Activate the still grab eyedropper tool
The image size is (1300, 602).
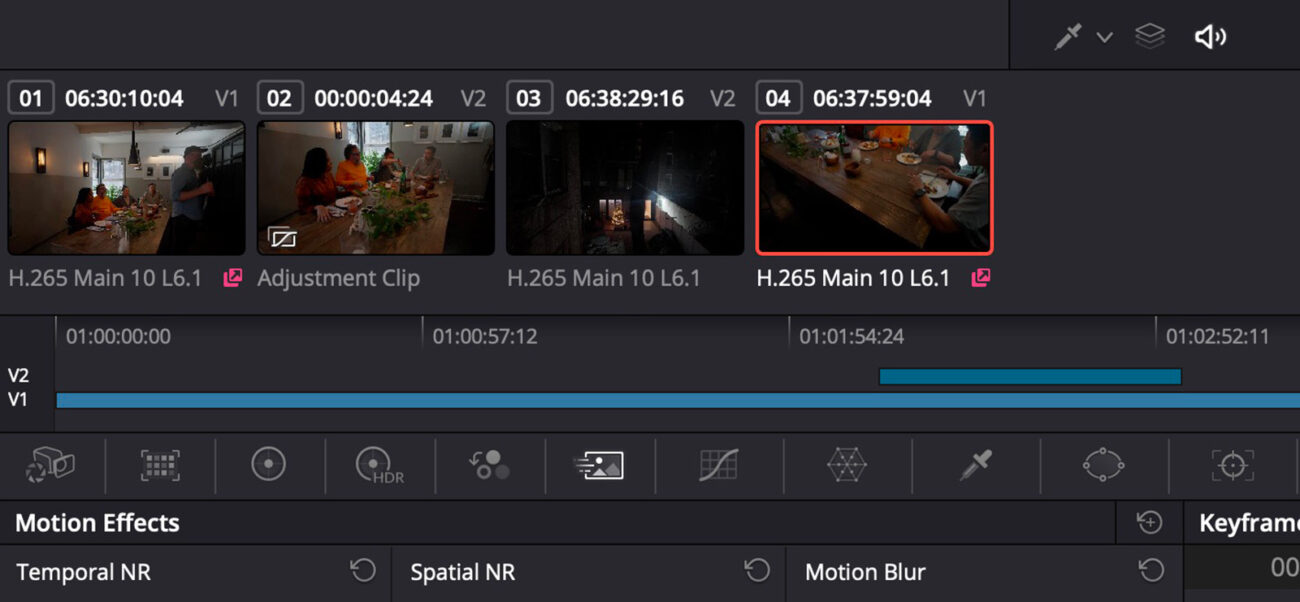point(1066,36)
